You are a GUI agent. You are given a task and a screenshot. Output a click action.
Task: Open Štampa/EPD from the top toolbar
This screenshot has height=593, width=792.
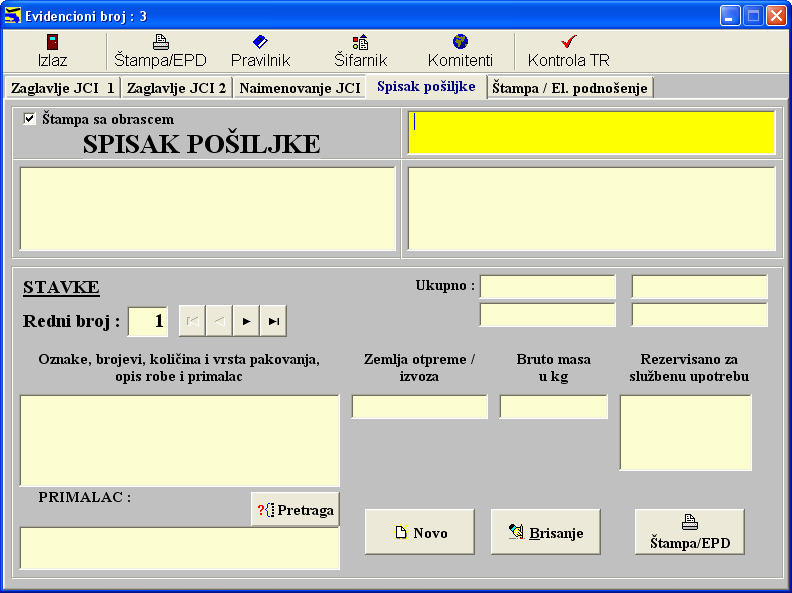point(160,51)
